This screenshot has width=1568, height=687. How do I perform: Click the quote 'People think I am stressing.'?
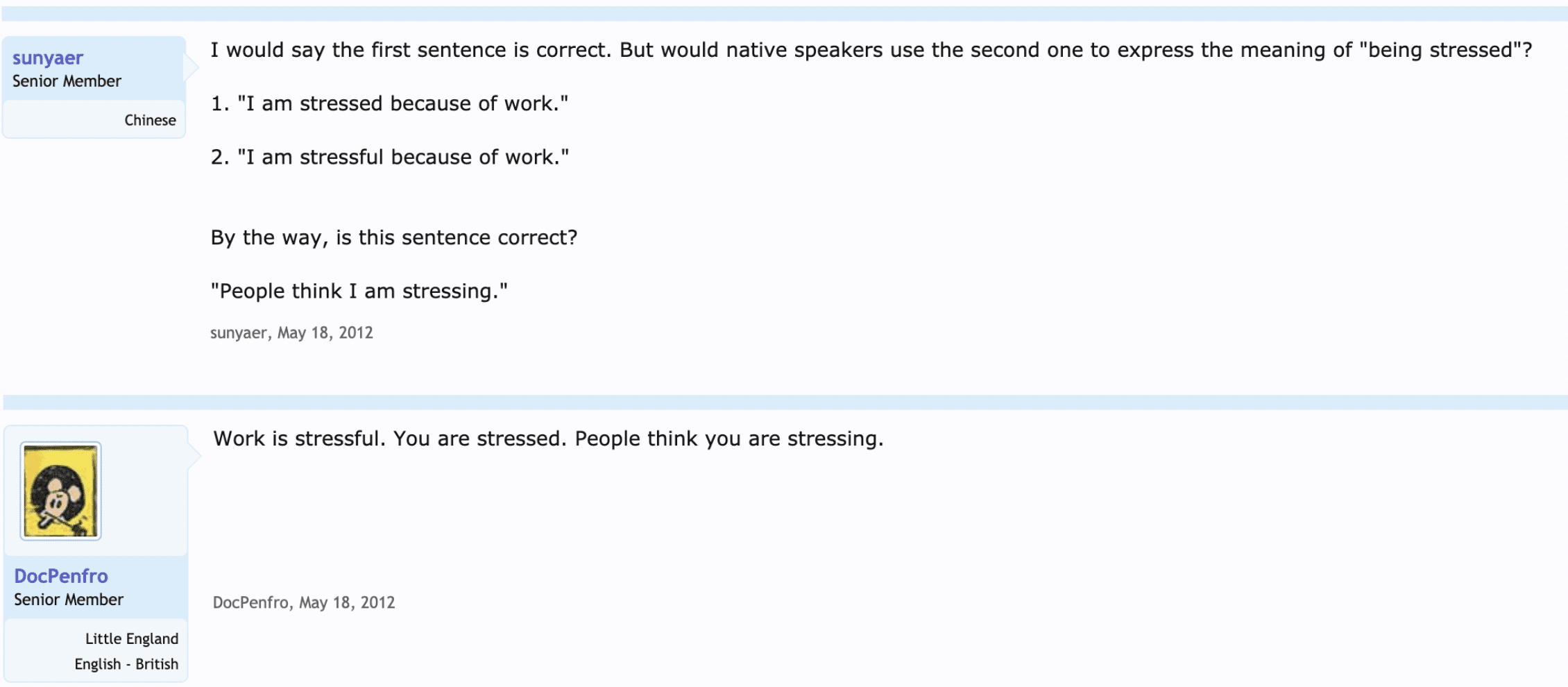[359, 291]
